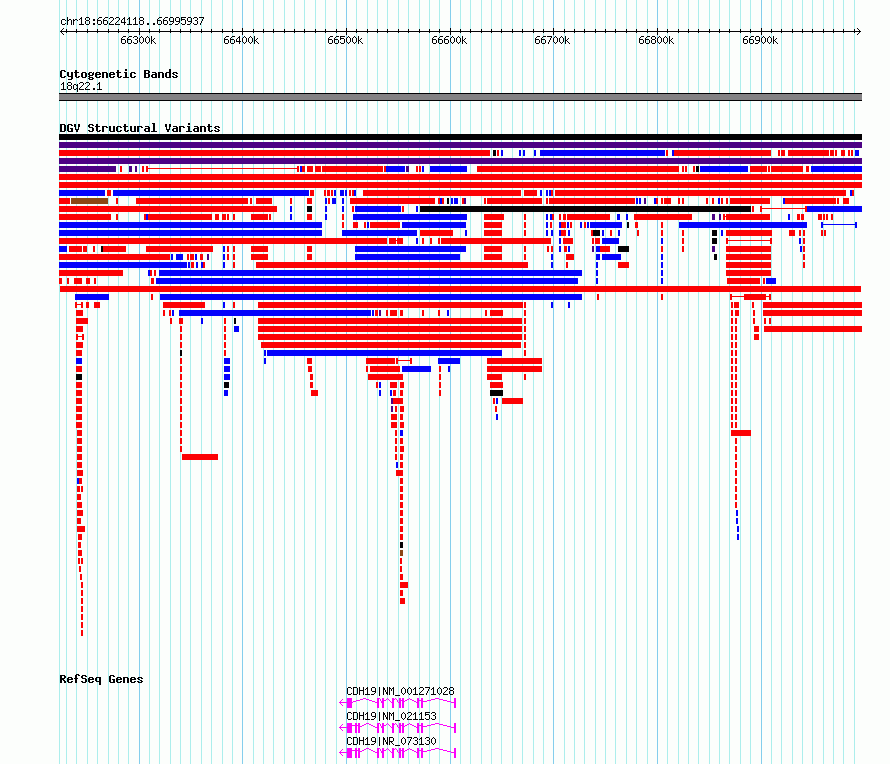The image size is (890, 764).
Task: Click the 66300k ruler tick label
Action: [x=138, y=40]
